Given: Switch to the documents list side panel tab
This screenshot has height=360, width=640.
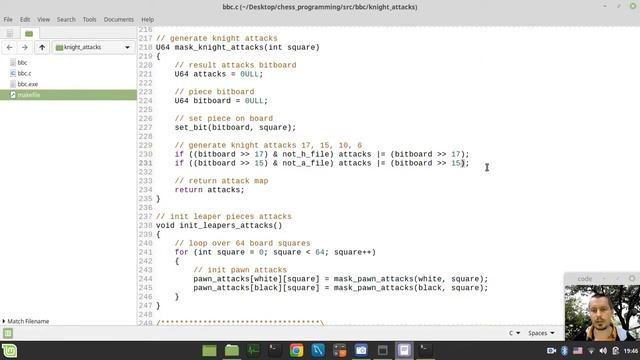Looking at the screenshot, I should pos(9,33).
